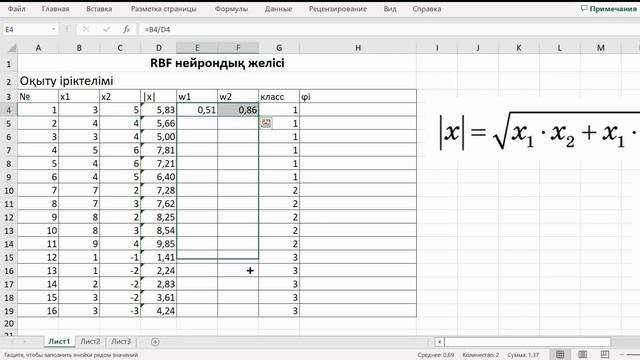This screenshot has width=640, height=360.
Task: Add a new sheet with plus icon
Action: pos(155,342)
